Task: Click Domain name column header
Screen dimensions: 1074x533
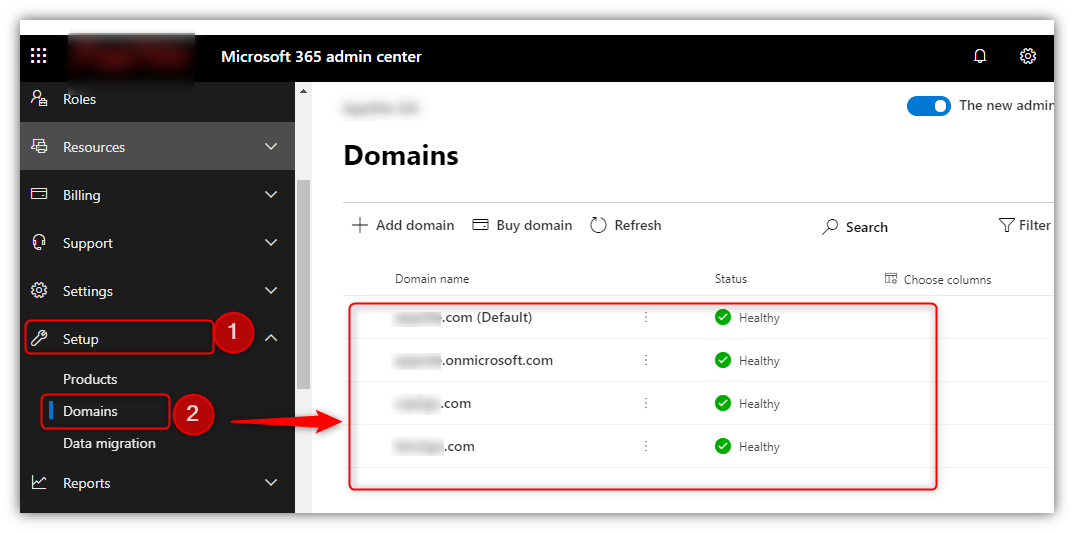Action: tap(432, 279)
